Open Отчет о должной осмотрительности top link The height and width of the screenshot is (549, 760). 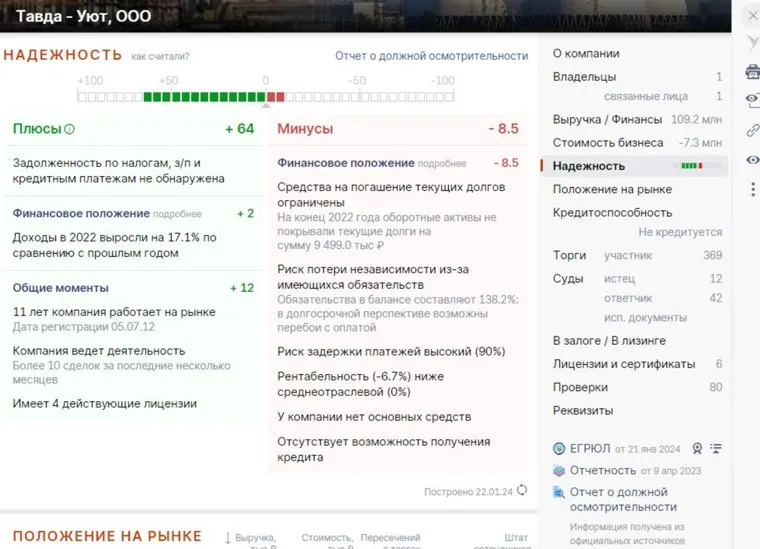point(431,56)
